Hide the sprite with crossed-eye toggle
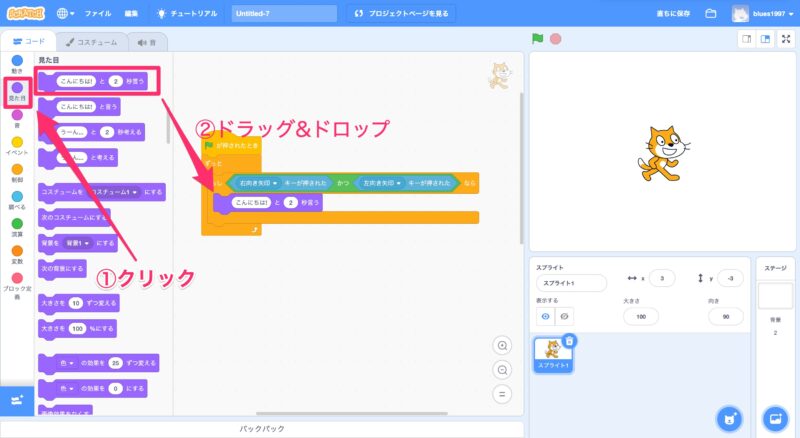 (564, 316)
